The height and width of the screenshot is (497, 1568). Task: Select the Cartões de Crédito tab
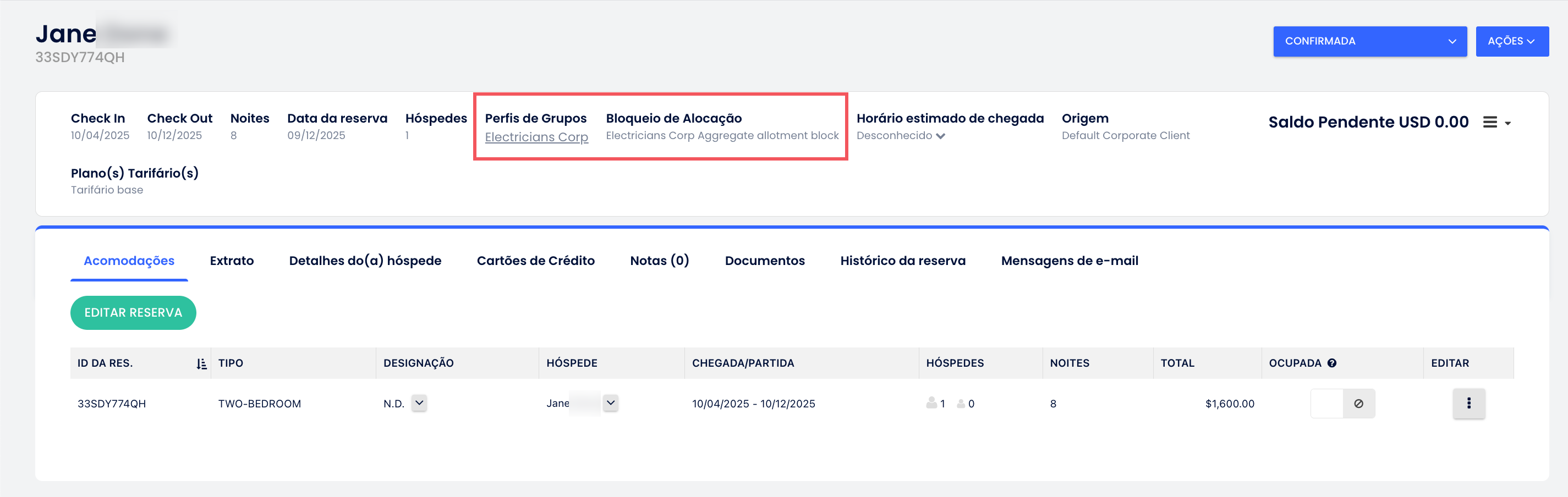click(x=535, y=261)
